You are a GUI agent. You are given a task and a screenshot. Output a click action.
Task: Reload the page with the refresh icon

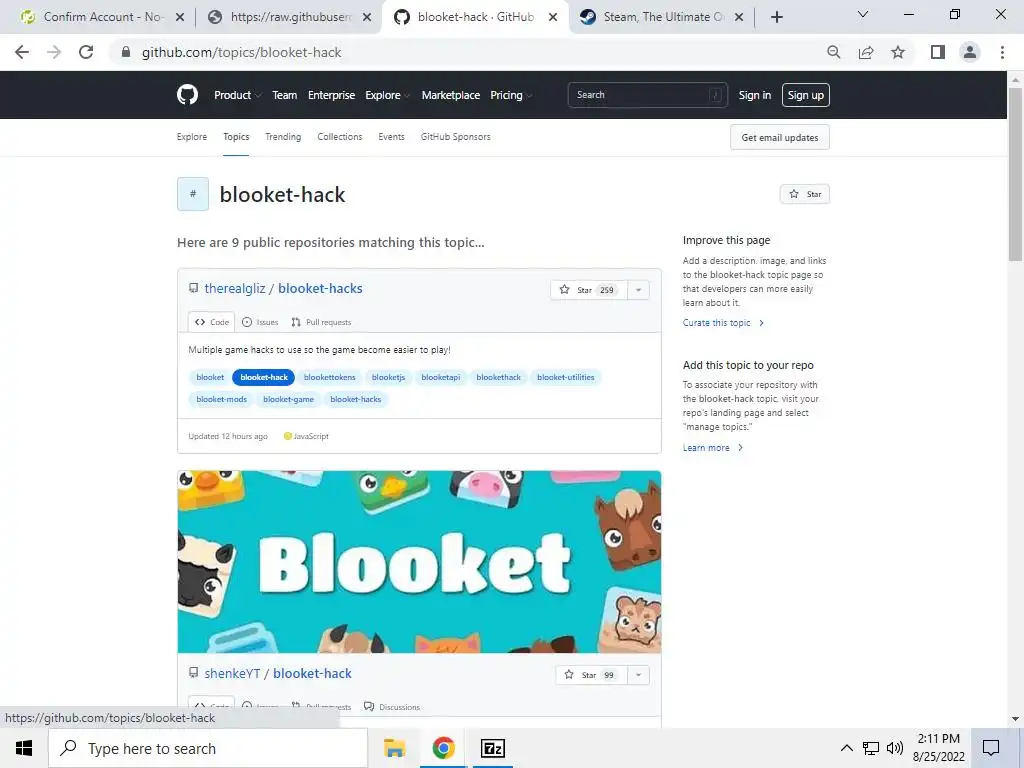tap(86, 52)
